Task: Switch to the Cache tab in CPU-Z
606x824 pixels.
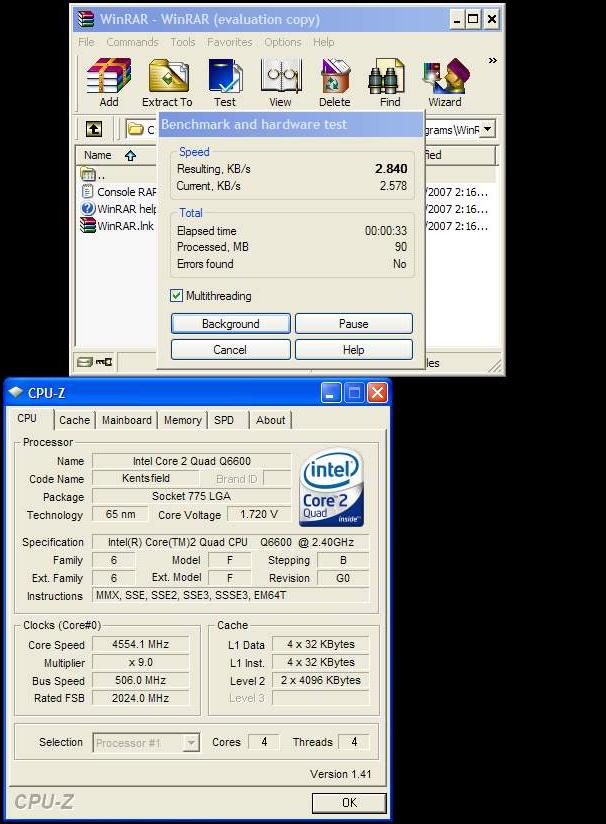Action: pyautogui.click(x=74, y=420)
